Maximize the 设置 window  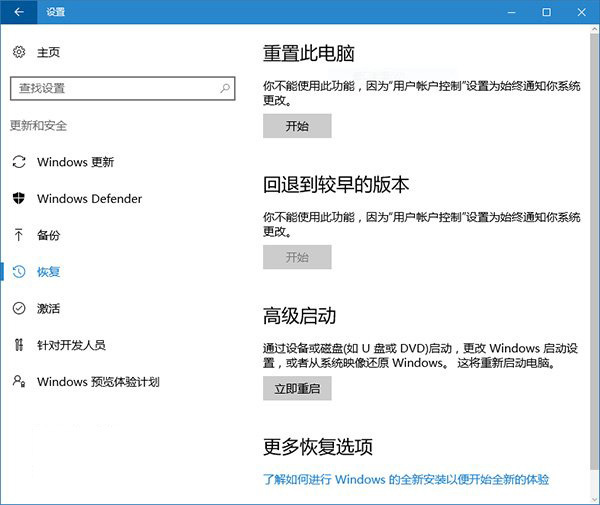[546, 12]
